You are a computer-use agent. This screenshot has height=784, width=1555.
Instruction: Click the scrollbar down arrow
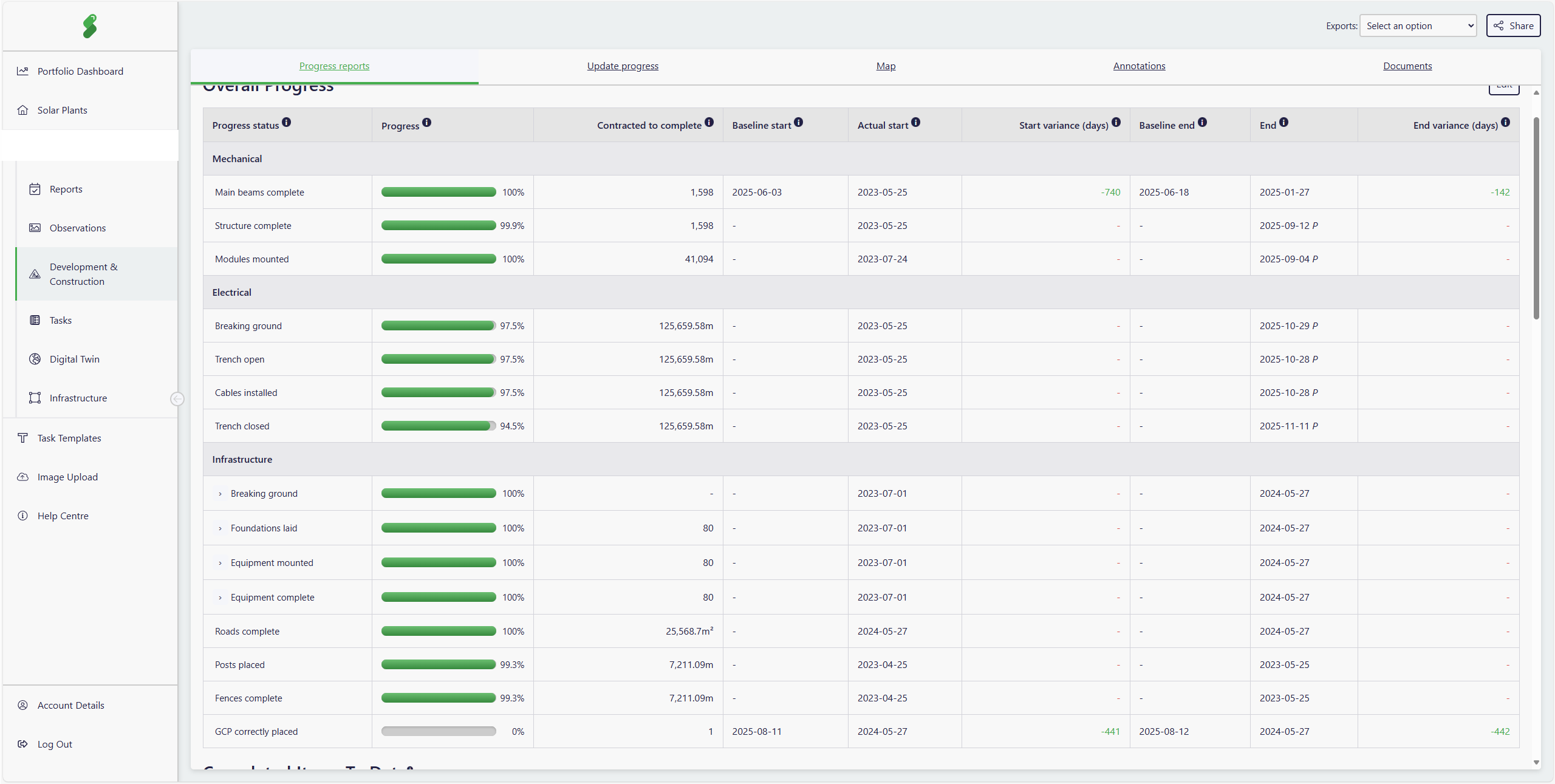tap(1536, 762)
